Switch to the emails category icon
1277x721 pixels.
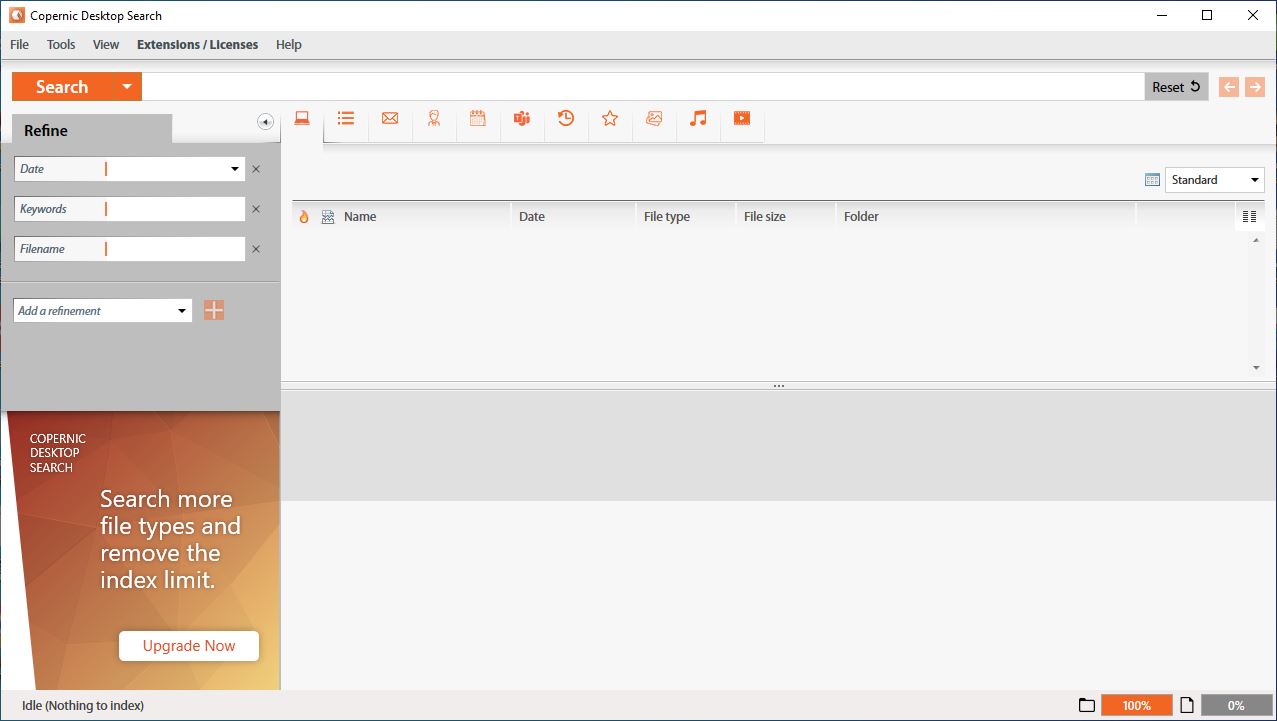point(390,118)
